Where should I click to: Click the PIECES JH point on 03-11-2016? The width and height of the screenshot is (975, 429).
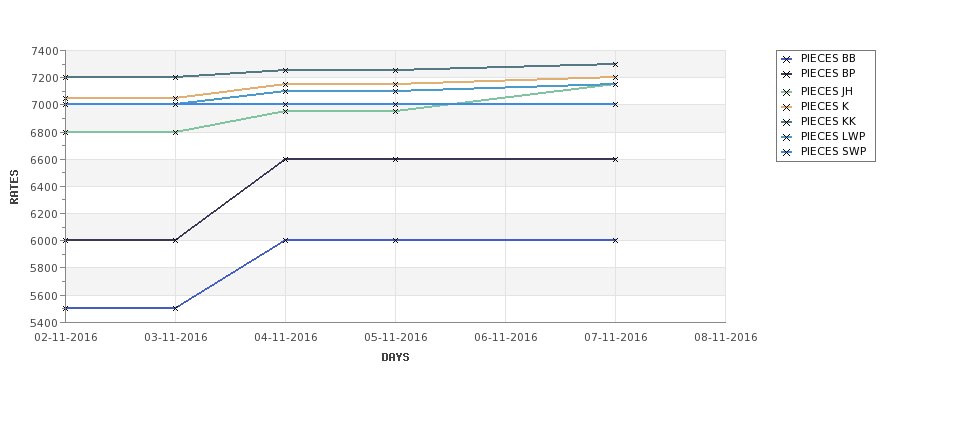(175, 132)
